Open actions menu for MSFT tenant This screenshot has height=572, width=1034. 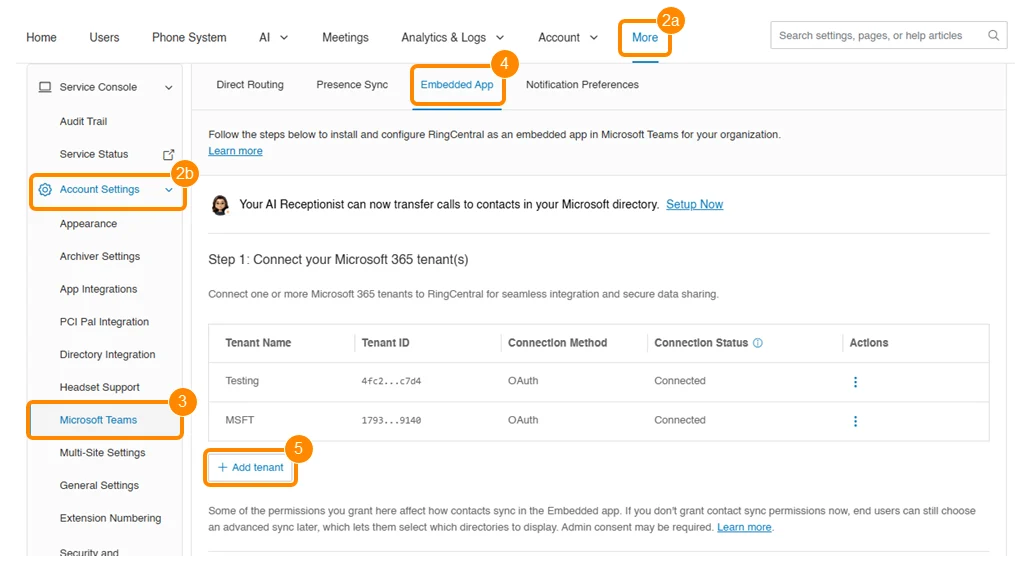point(855,421)
